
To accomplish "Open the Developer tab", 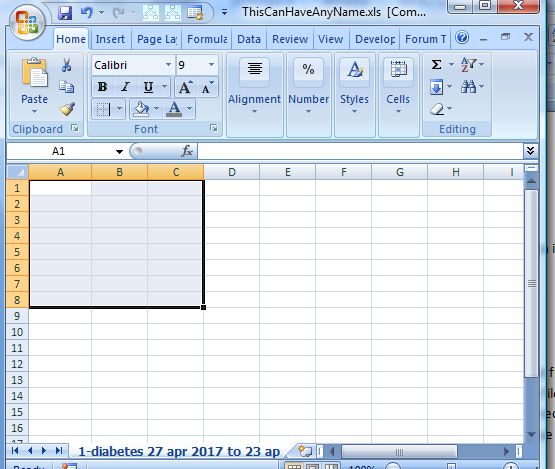I will [375, 39].
